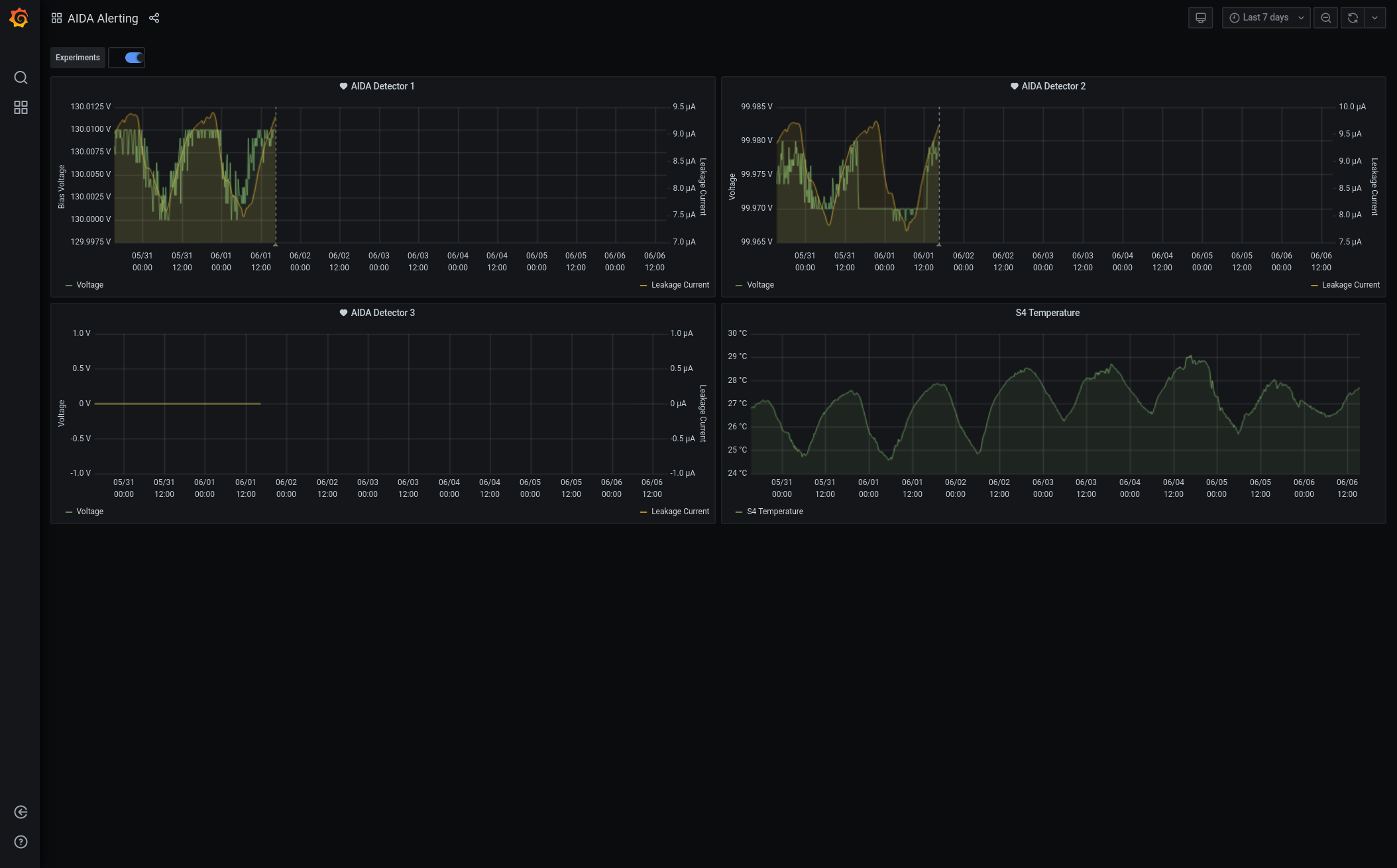
Task: Refresh the dashboard
Action: pos(1353,18)
